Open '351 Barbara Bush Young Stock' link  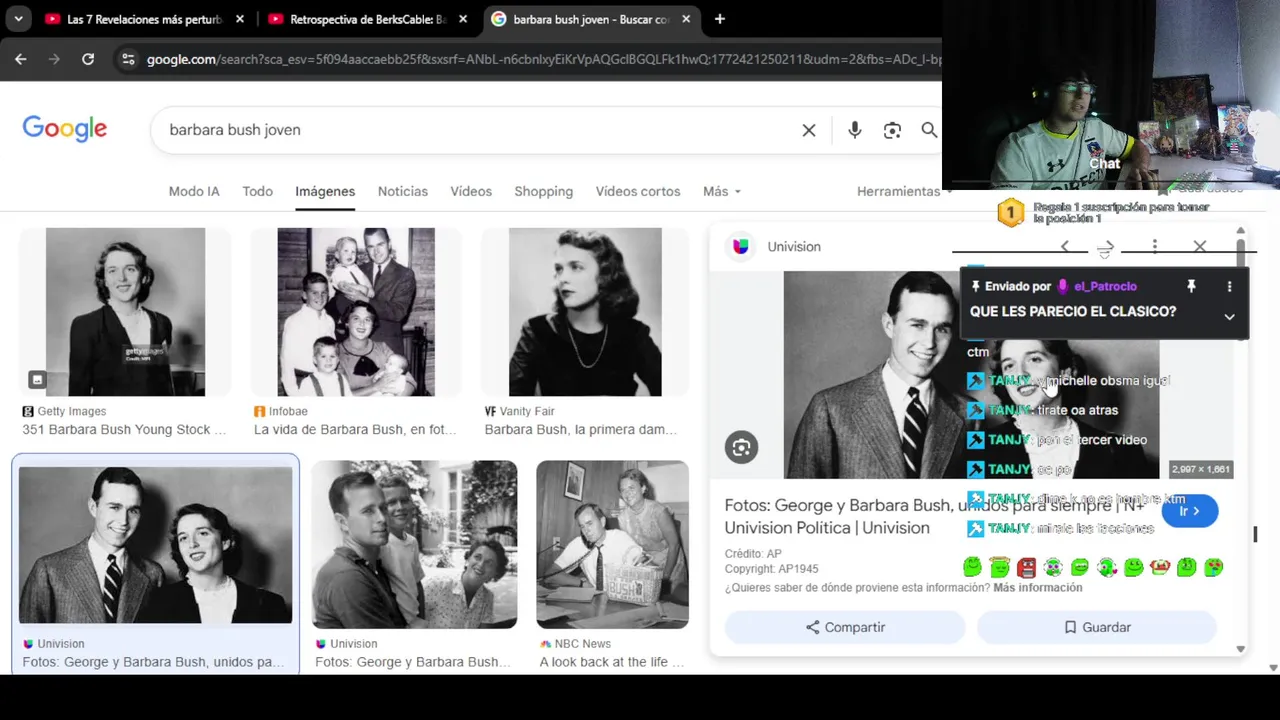click(x=125, y=429)
